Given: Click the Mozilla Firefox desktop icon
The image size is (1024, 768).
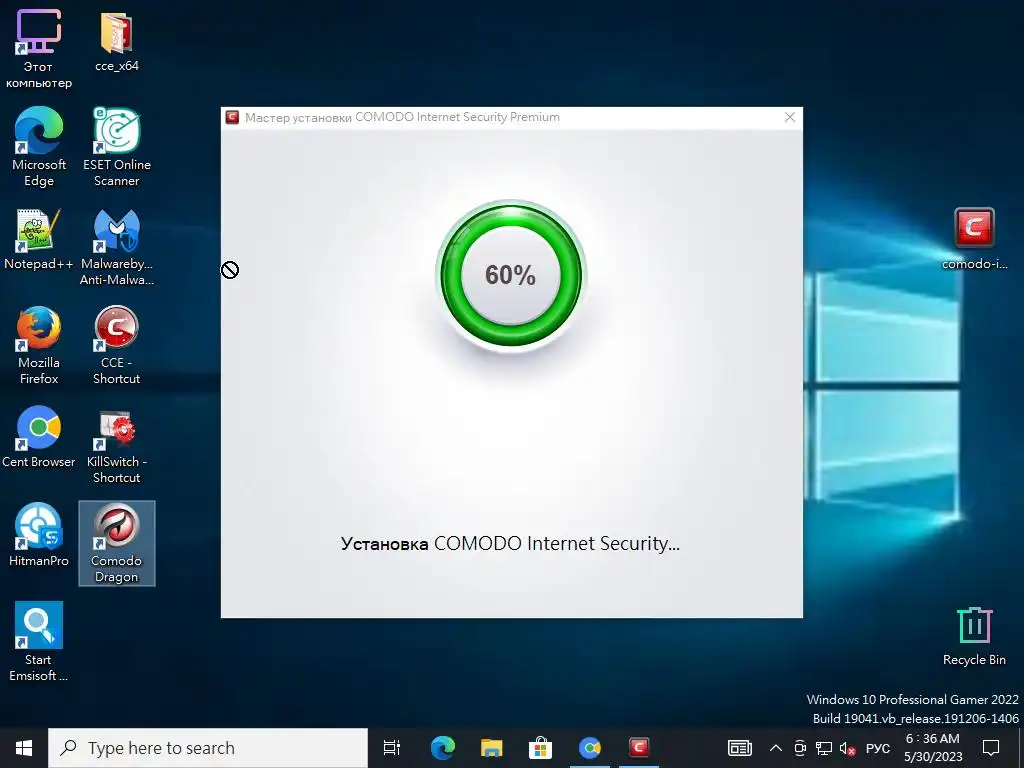Looking at the screenshot, I should pos(39,345).
